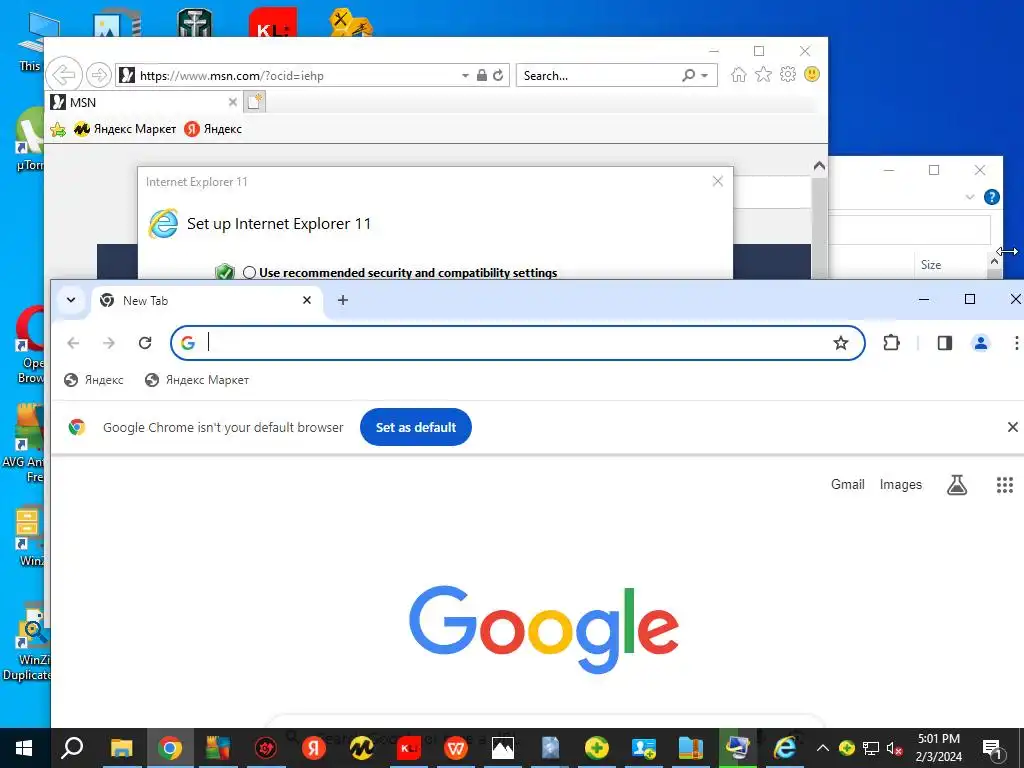
Task: Select the New Tab tab in Chrome
Action: pyautogui.click(x=208, y=300)
